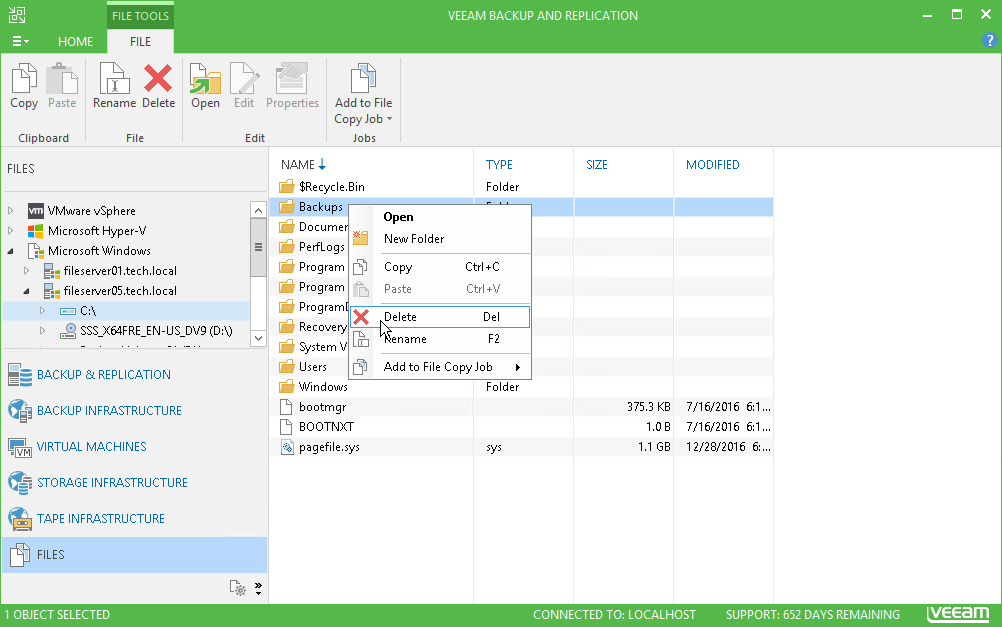Click the pagefile.sys file icon
Viewport: 1002px width, 627px height.
[x=287, y=447]
